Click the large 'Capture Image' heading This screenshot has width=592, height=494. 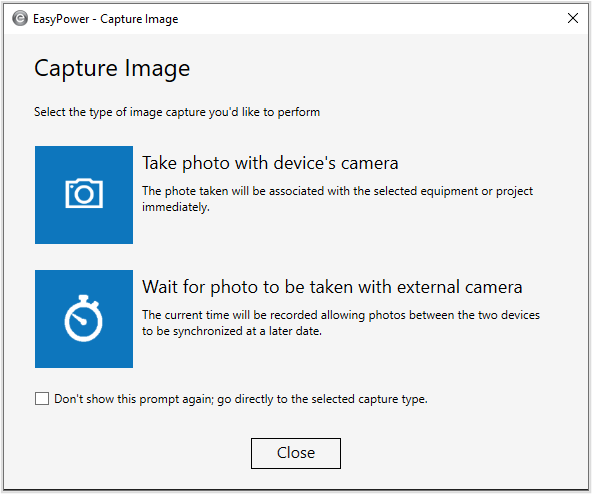tap(112, 69)
